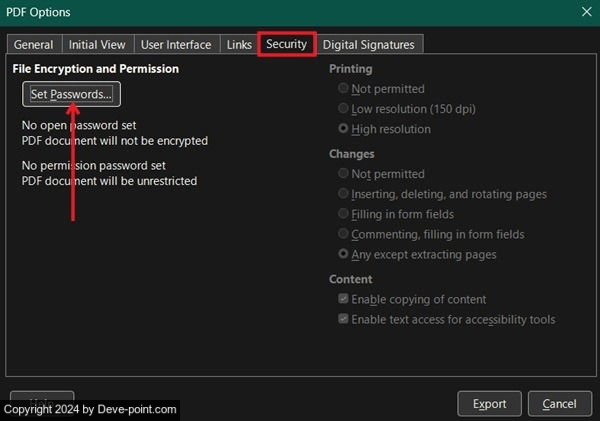Go to the User Interface tab
600x421 pixels.
176,45
